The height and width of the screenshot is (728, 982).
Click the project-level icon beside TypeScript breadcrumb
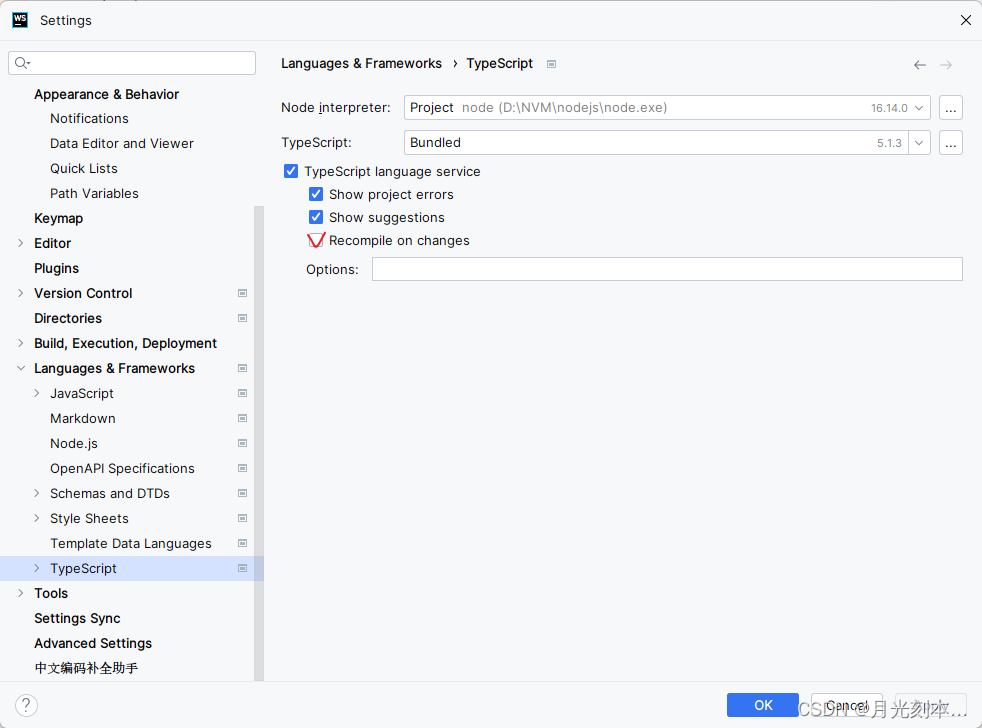tap(551, 64)
